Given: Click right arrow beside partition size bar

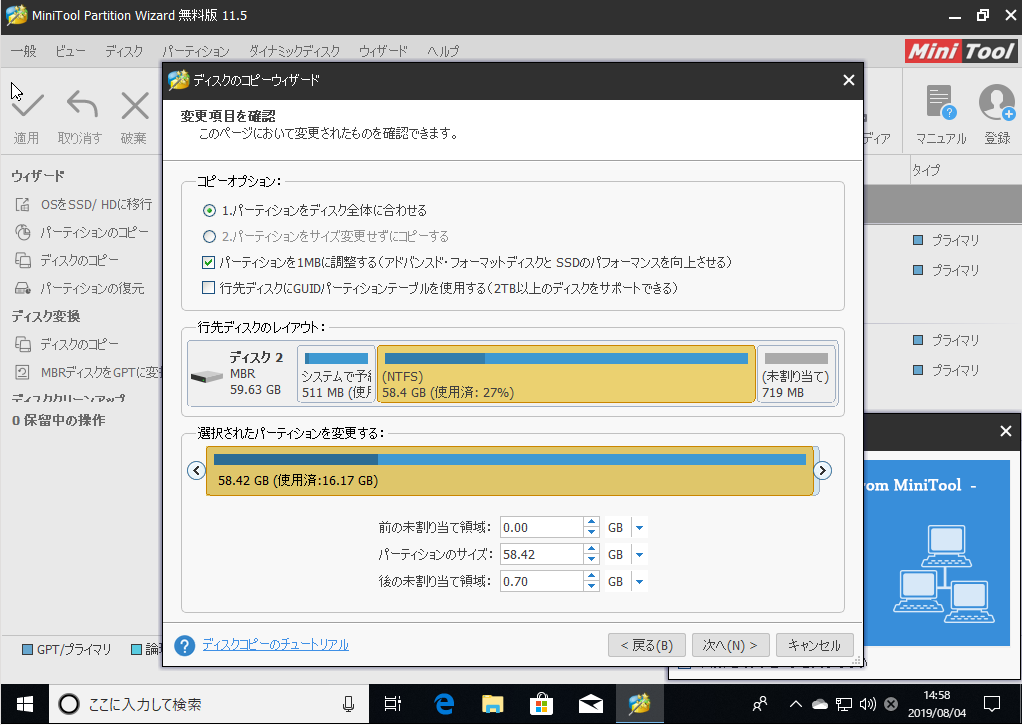Looking at the screenshot, I should click(823, 470).
